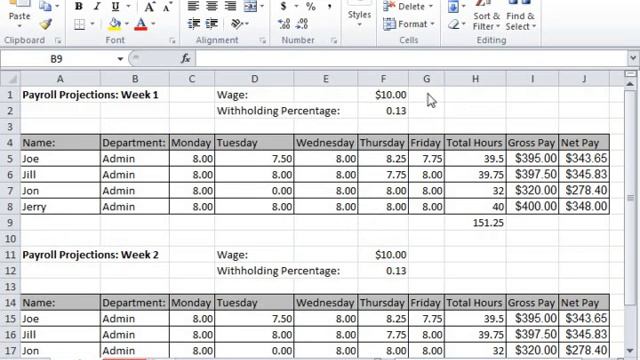Select Jerry's name in row 8

click(x=60, y=207)
